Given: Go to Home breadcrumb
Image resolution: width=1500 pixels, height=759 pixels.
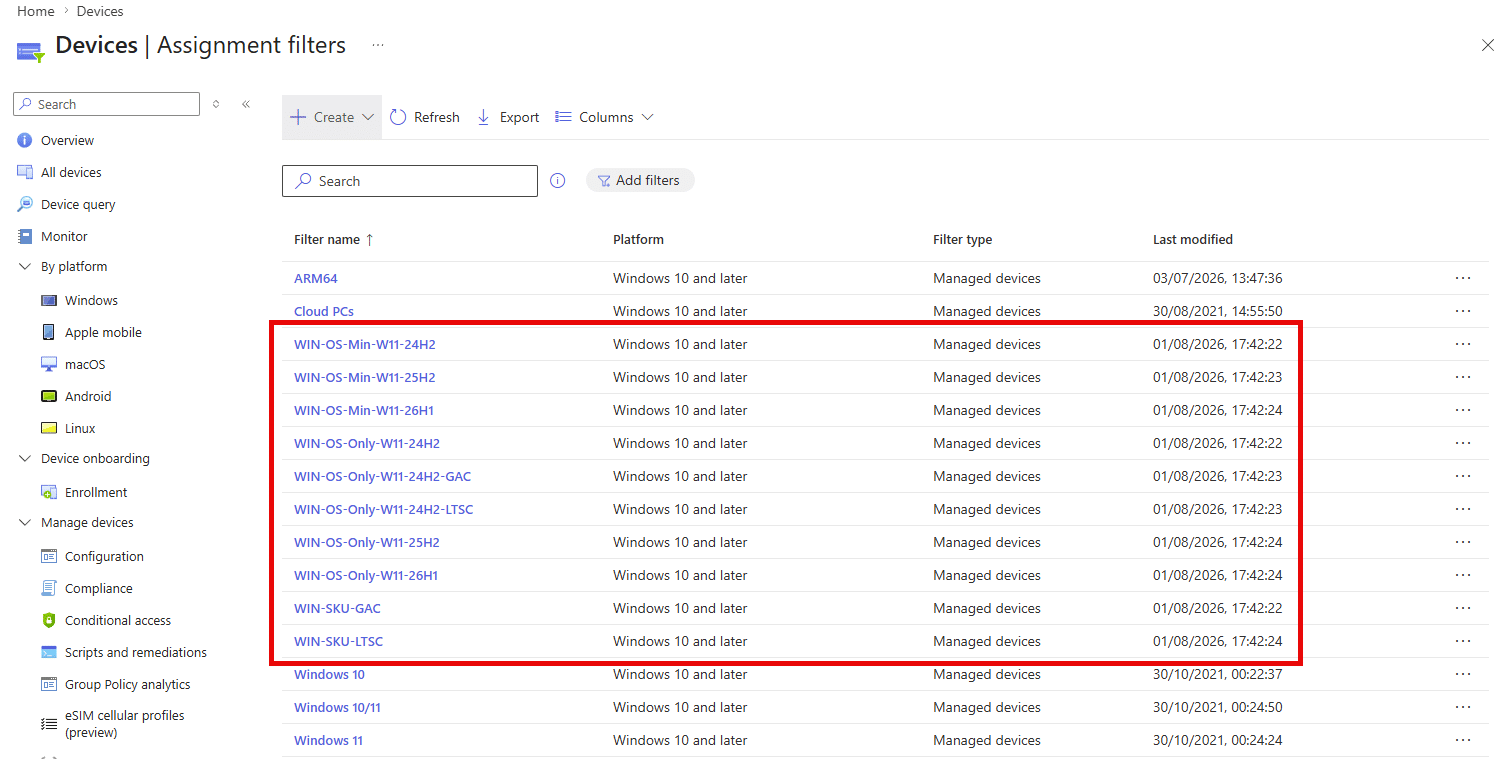Looking at the screenshot, I should pyautogui.click(x=36, y=11).
